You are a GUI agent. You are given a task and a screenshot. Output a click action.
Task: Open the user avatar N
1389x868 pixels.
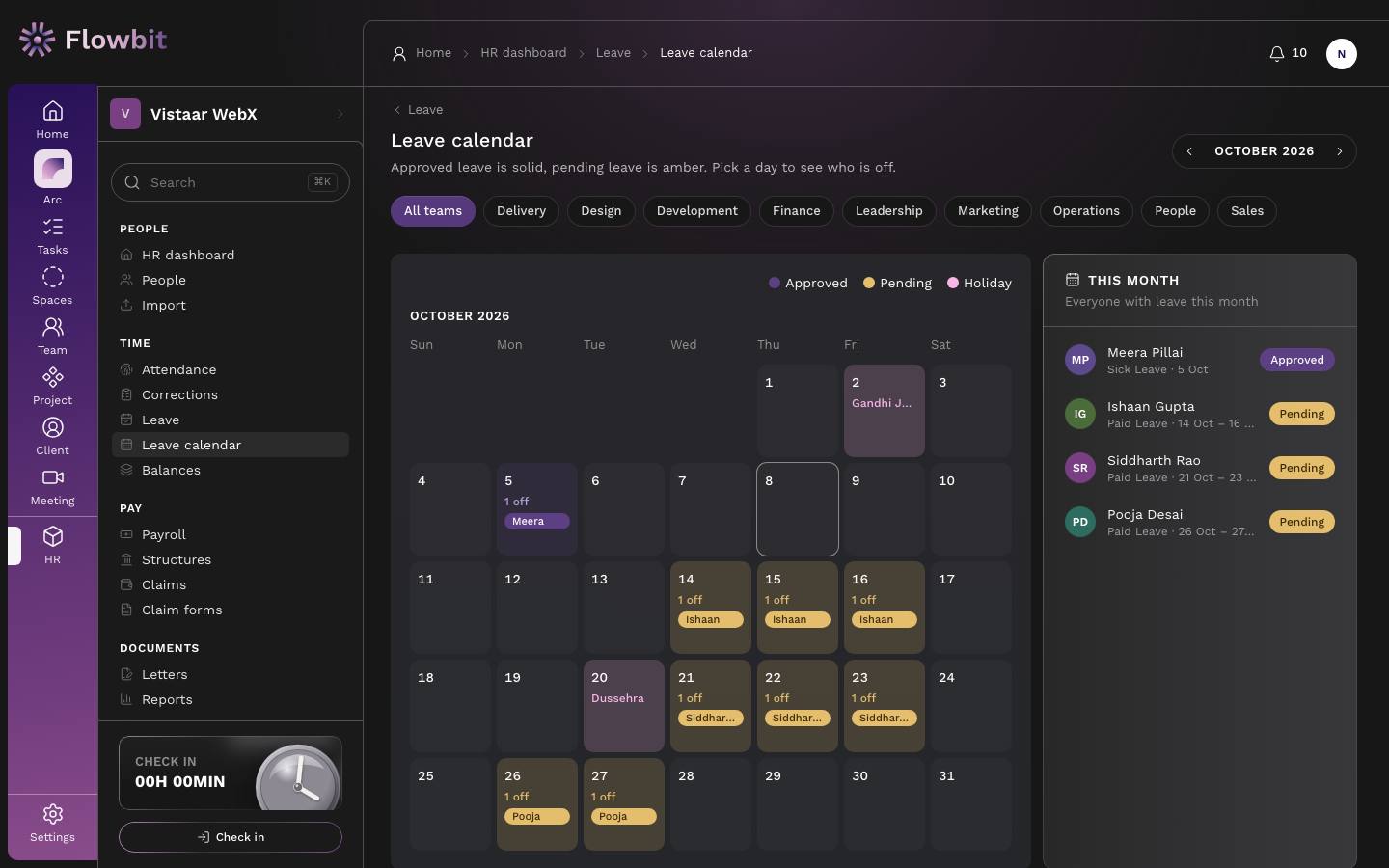pos(1341,54)
